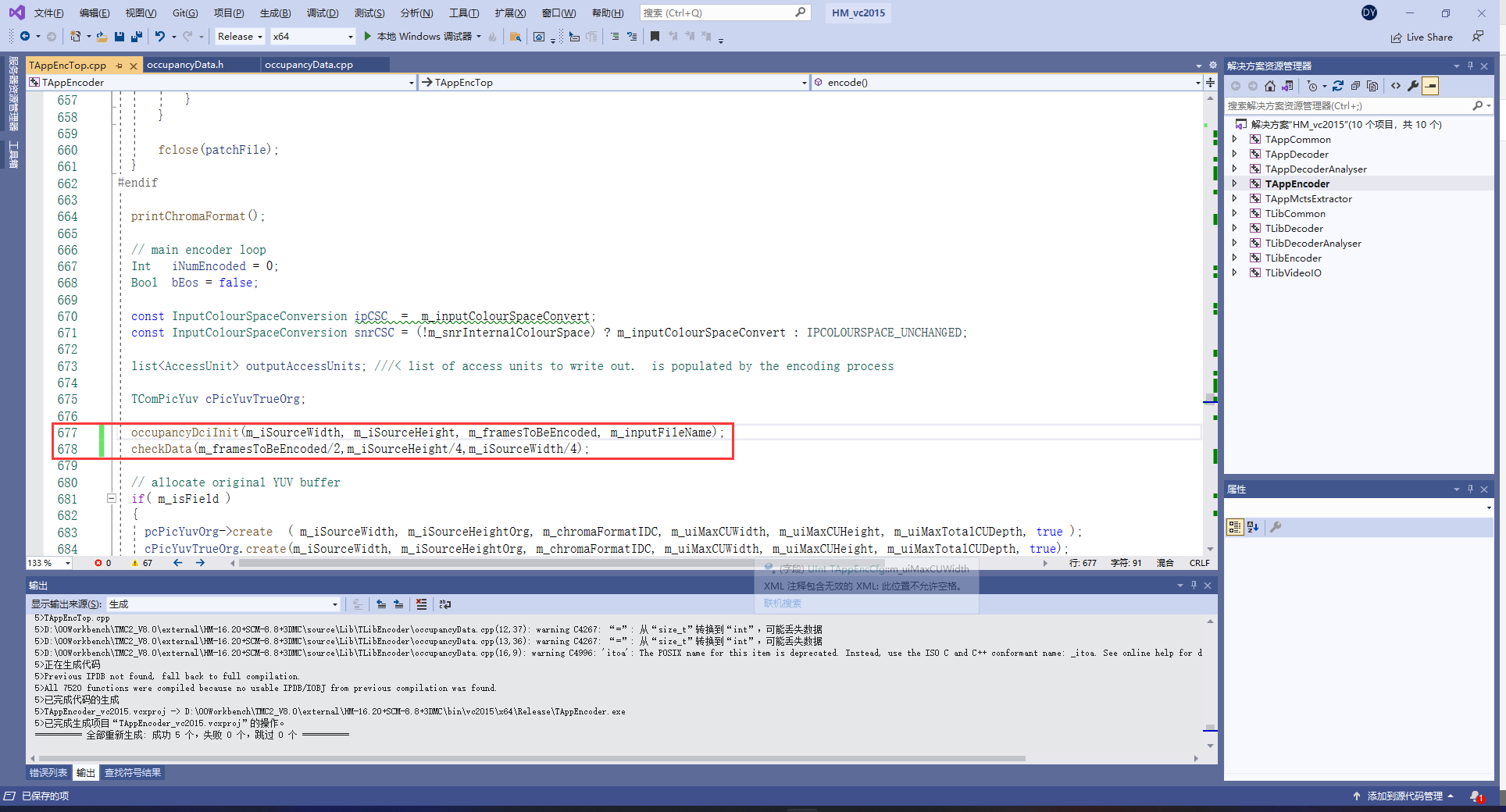
Task: Expand the TAppCommon project node
Action: click(1235, 139)
